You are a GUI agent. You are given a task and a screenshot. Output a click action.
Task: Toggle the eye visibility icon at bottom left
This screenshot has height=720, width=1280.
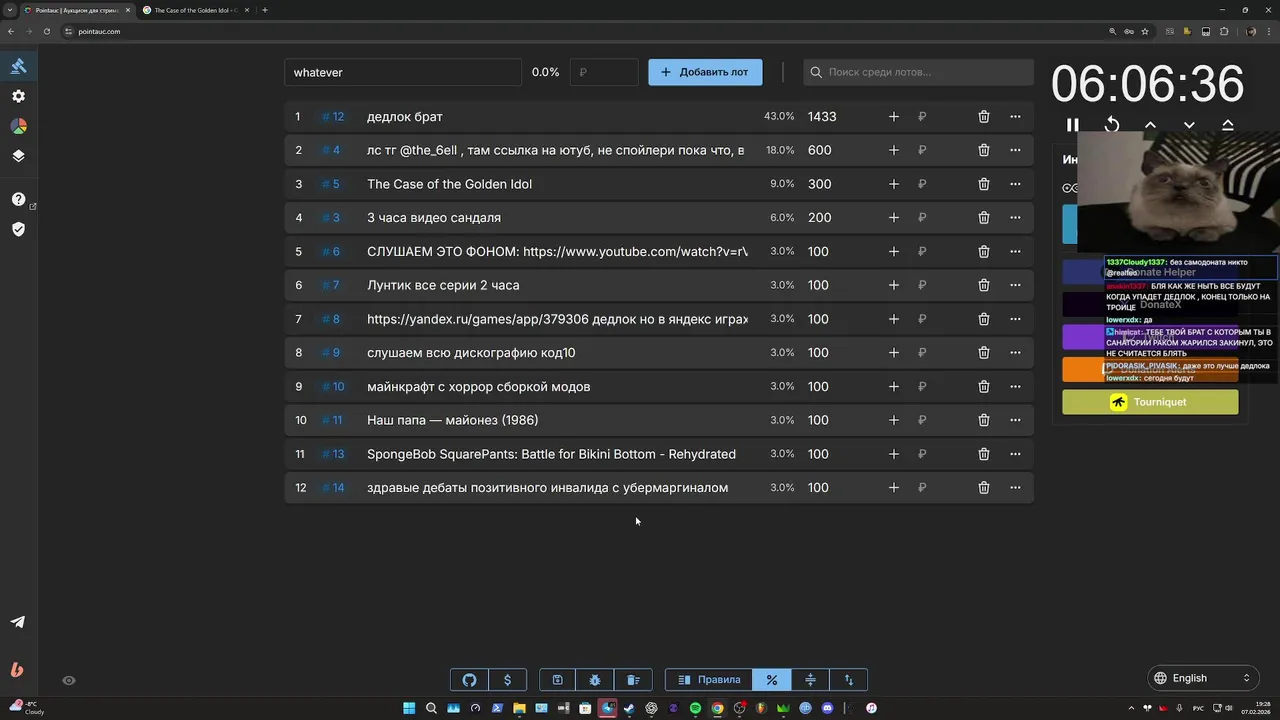(x=69, y=681)
